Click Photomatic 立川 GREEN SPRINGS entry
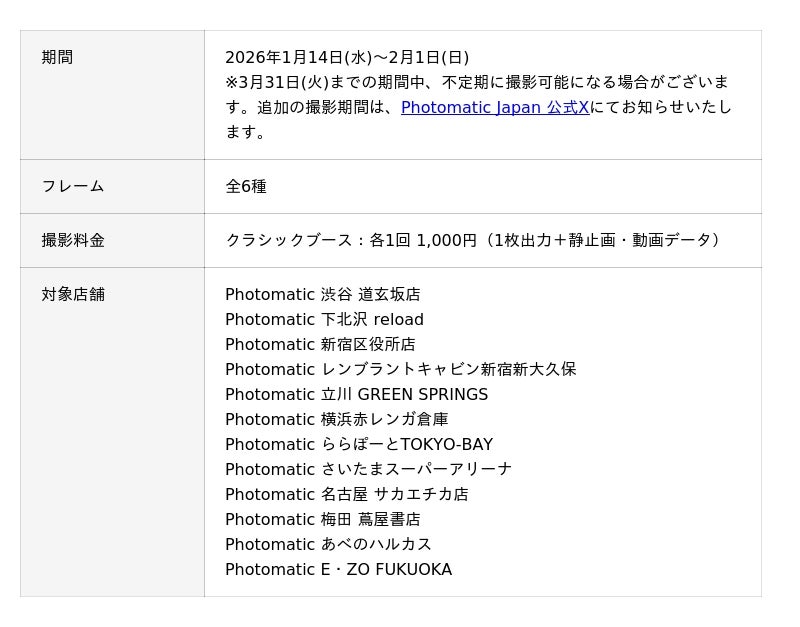The height and width of the screenshot is (627, 800). point(356,394)
